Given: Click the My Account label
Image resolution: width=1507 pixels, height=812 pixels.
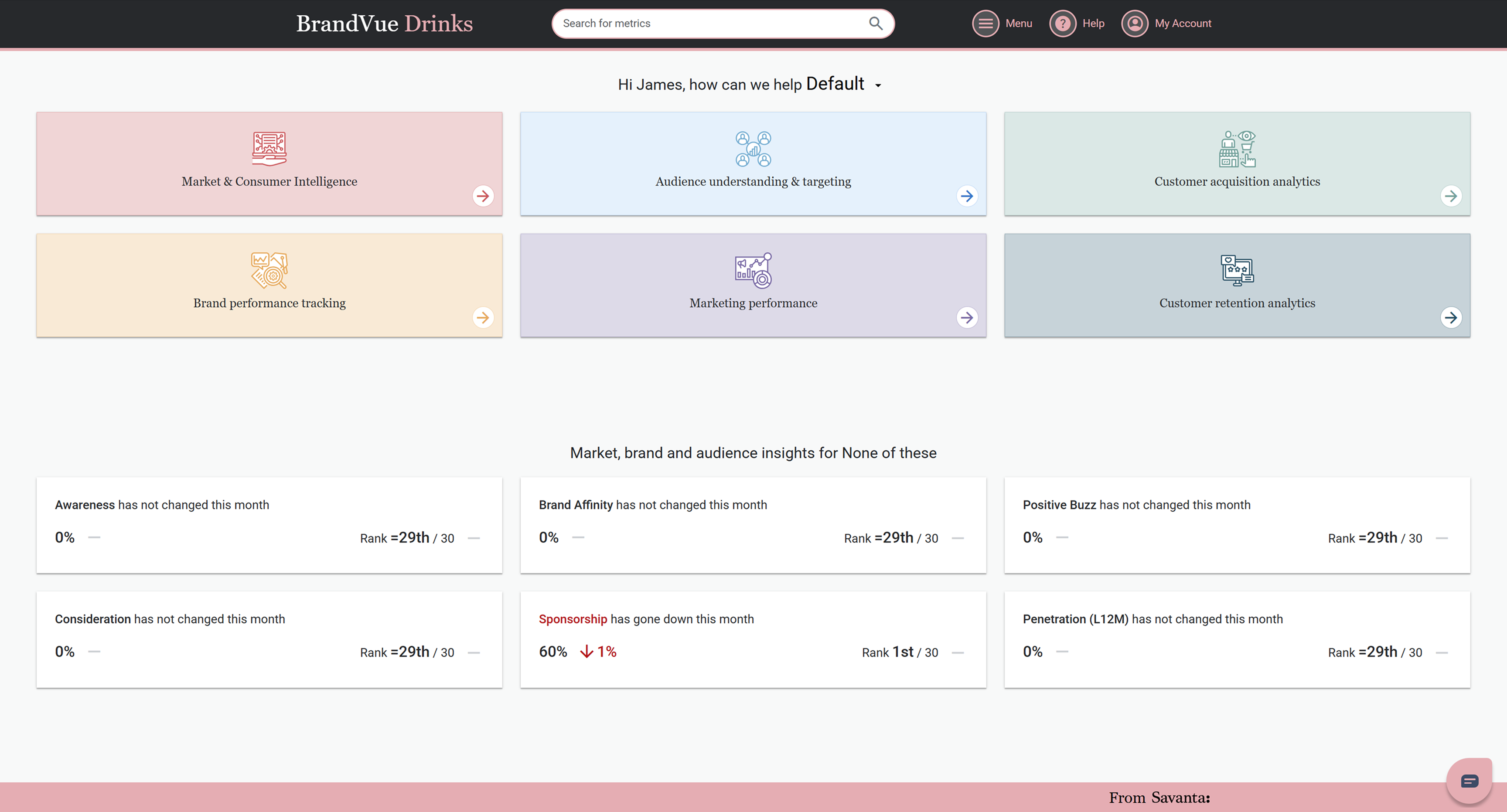Looking at the screenshot, I should (1183, 24).
